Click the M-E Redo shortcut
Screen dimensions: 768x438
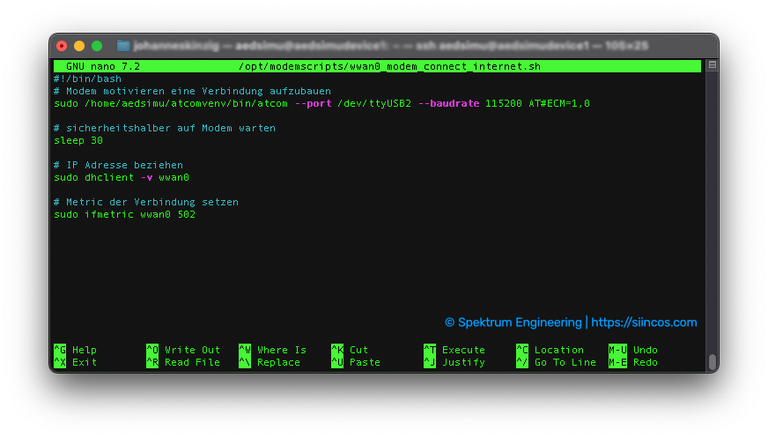(x=633, y=362)
